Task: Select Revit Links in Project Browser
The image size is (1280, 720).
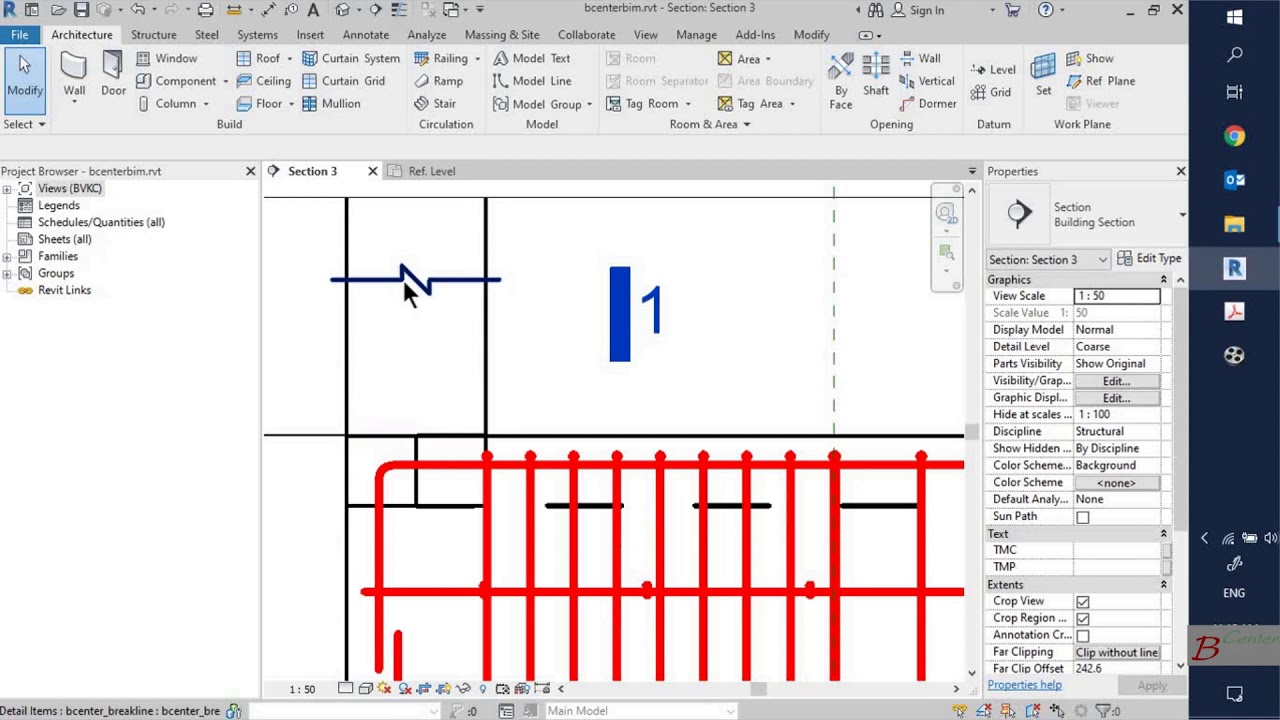Action: (x=64, y=290)
